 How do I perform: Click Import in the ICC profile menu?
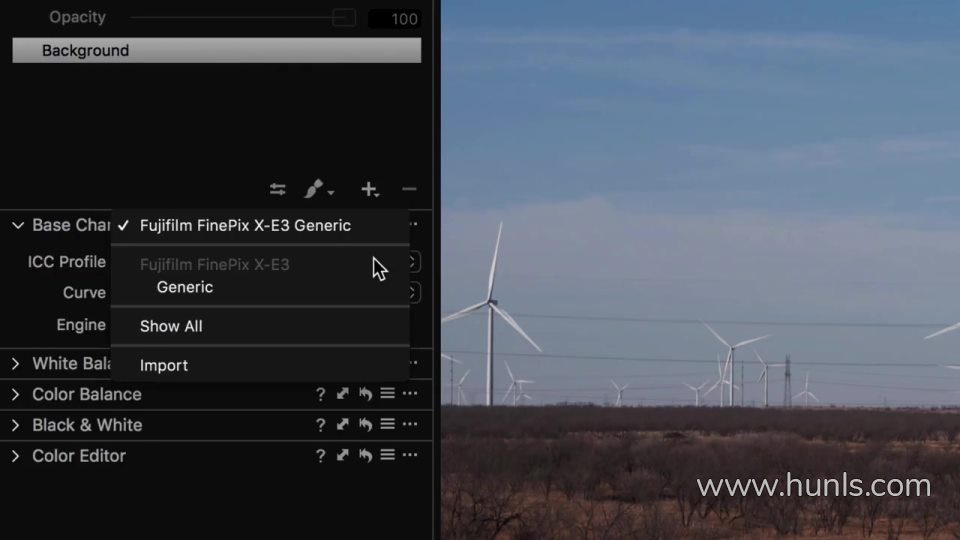163,366
